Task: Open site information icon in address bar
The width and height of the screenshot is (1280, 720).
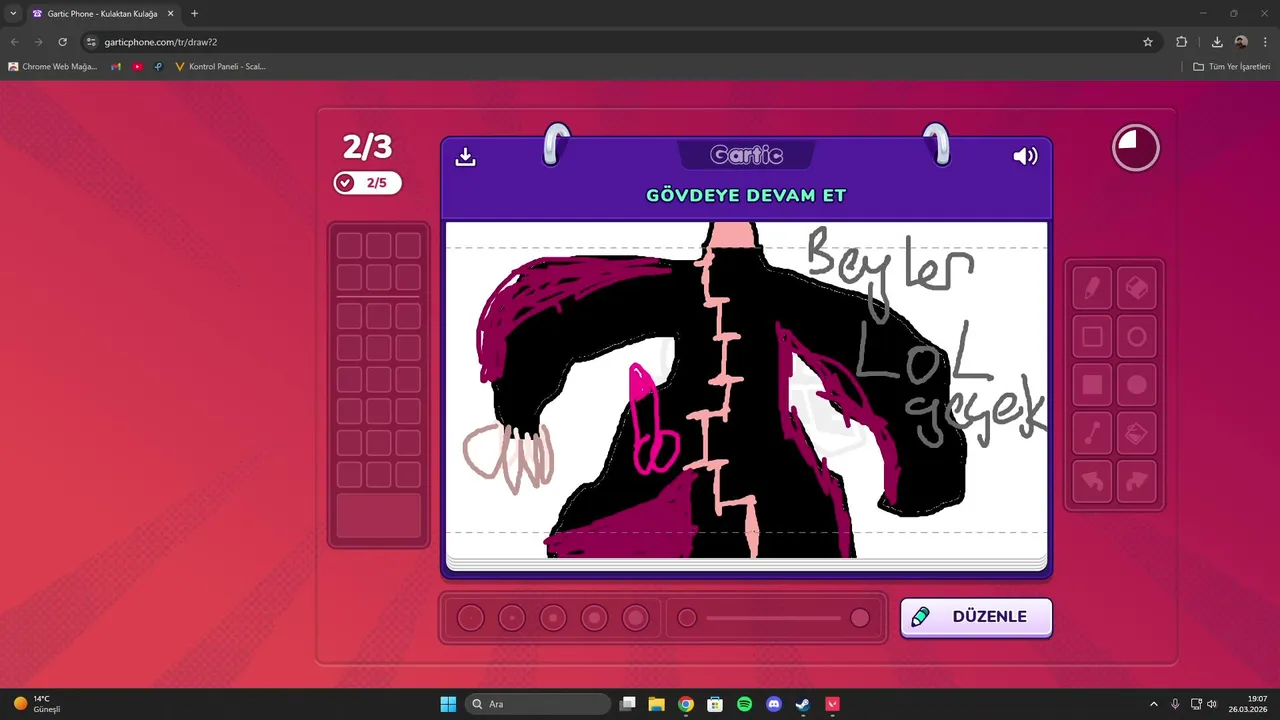Action: click(91, 42)
